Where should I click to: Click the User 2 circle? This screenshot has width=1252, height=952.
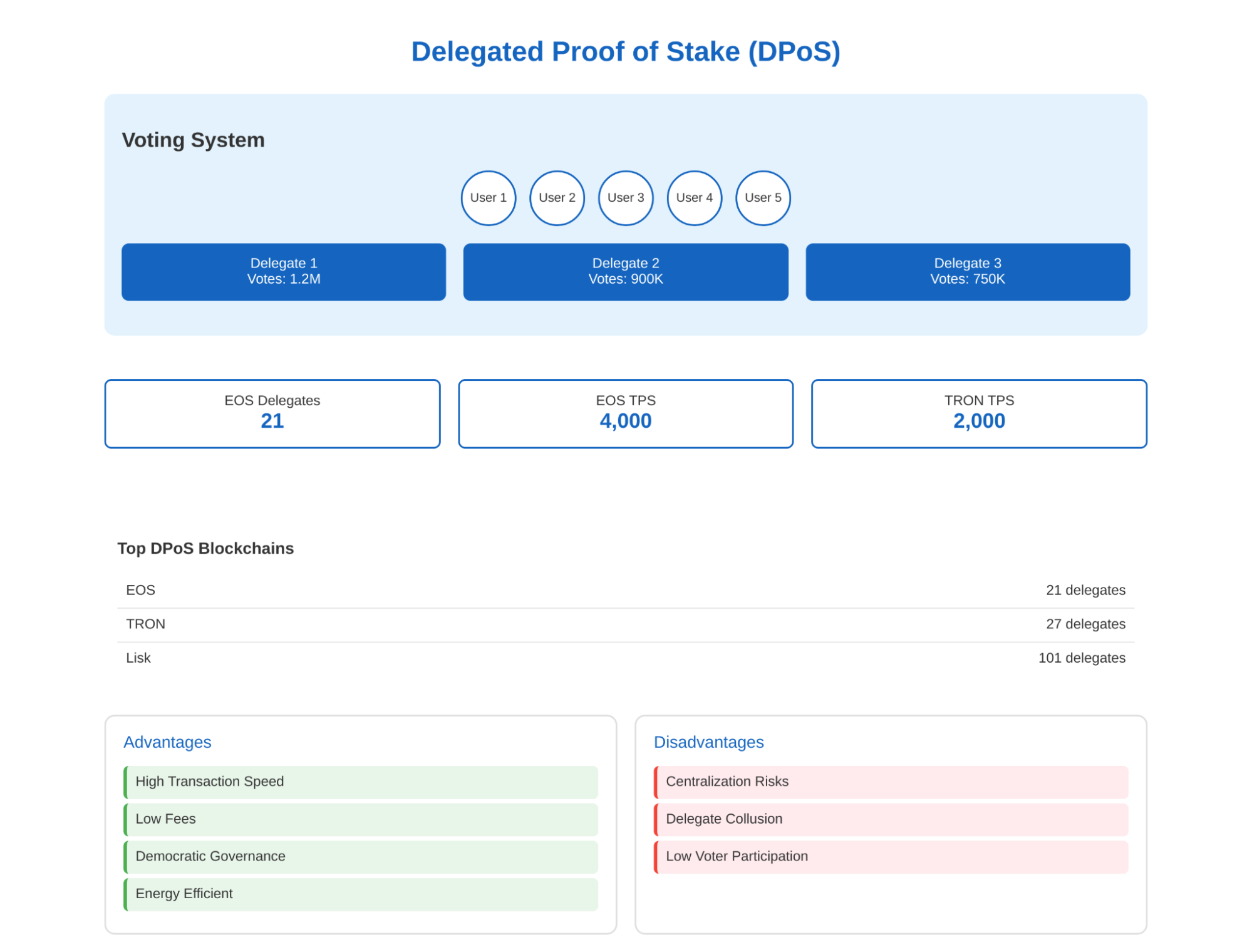click(x=557, y=198)
